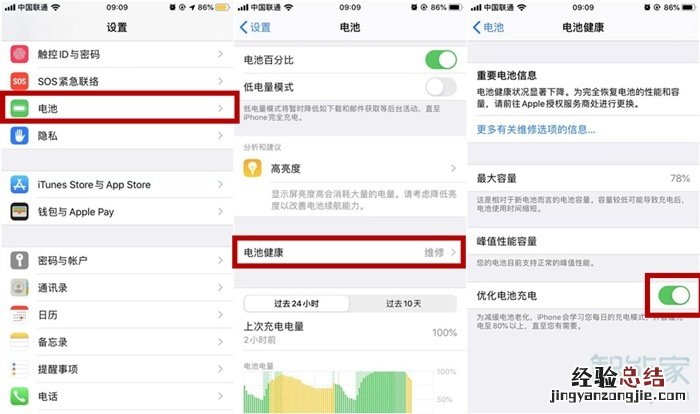The height and width of the screenshot is (414, 700).
Task: Tap the red SOS emergency icon
Action: [x=19, y=81]
